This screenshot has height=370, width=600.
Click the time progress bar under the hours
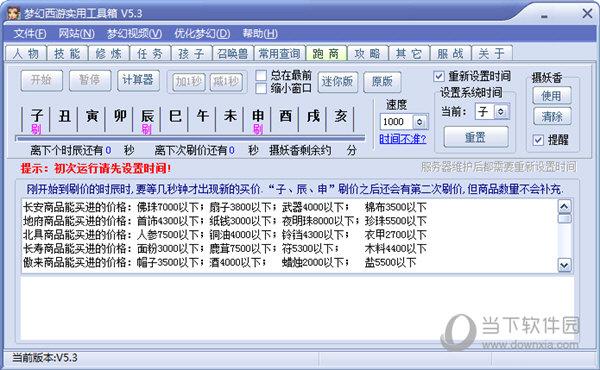[x=190, y=138]
